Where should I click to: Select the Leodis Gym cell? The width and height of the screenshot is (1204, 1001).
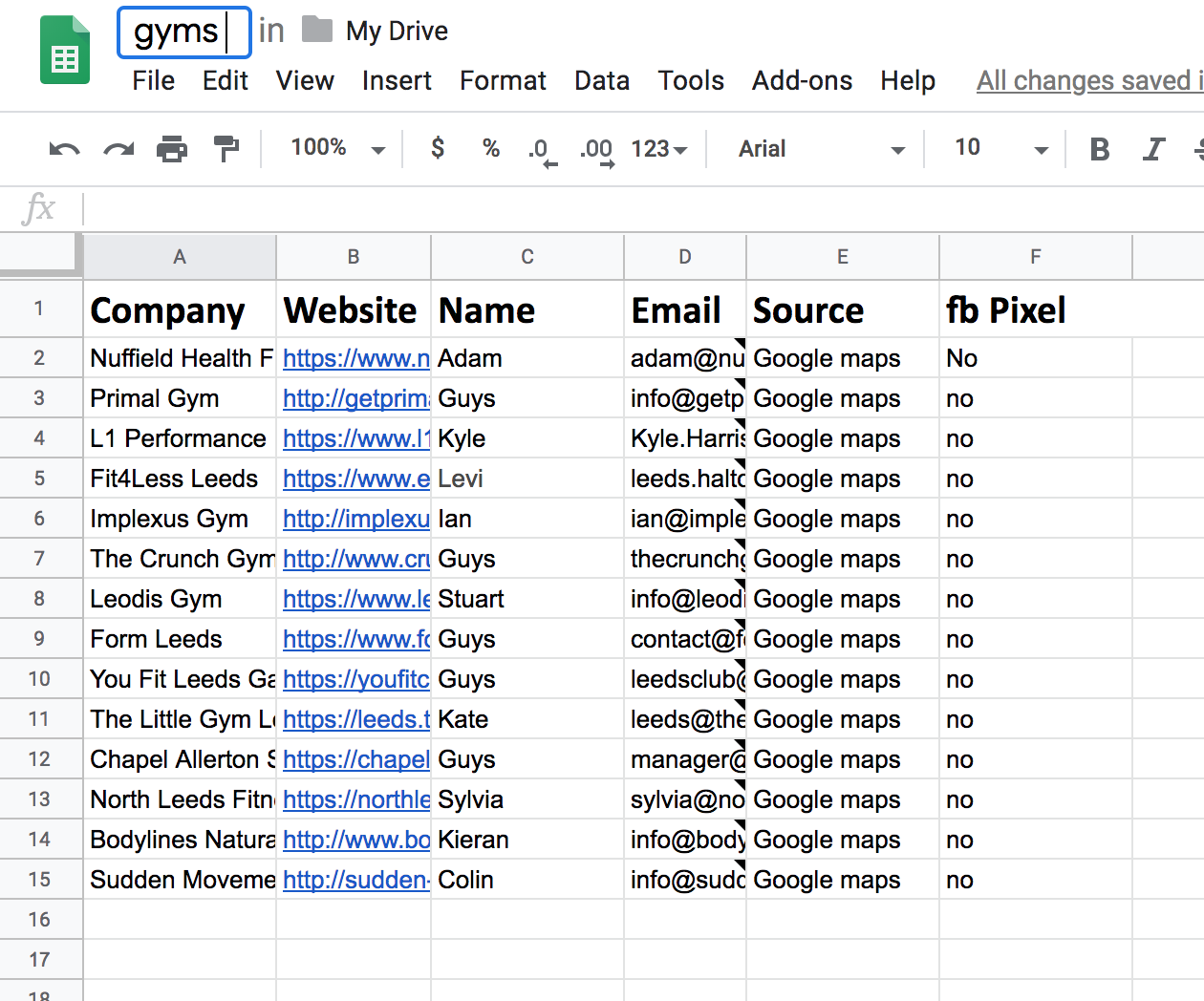tap(180, 599)
